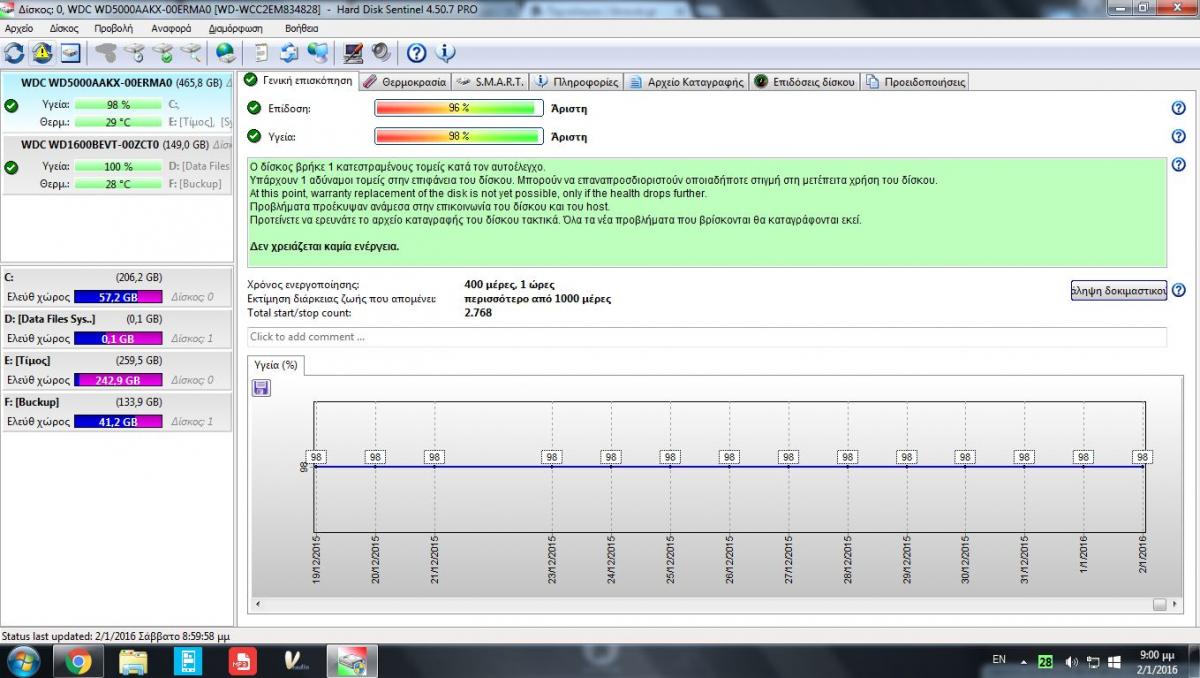Screen dimensions: 1200x678
Task: Select the F: [Buckup] partition
Action: coord(117,412)
